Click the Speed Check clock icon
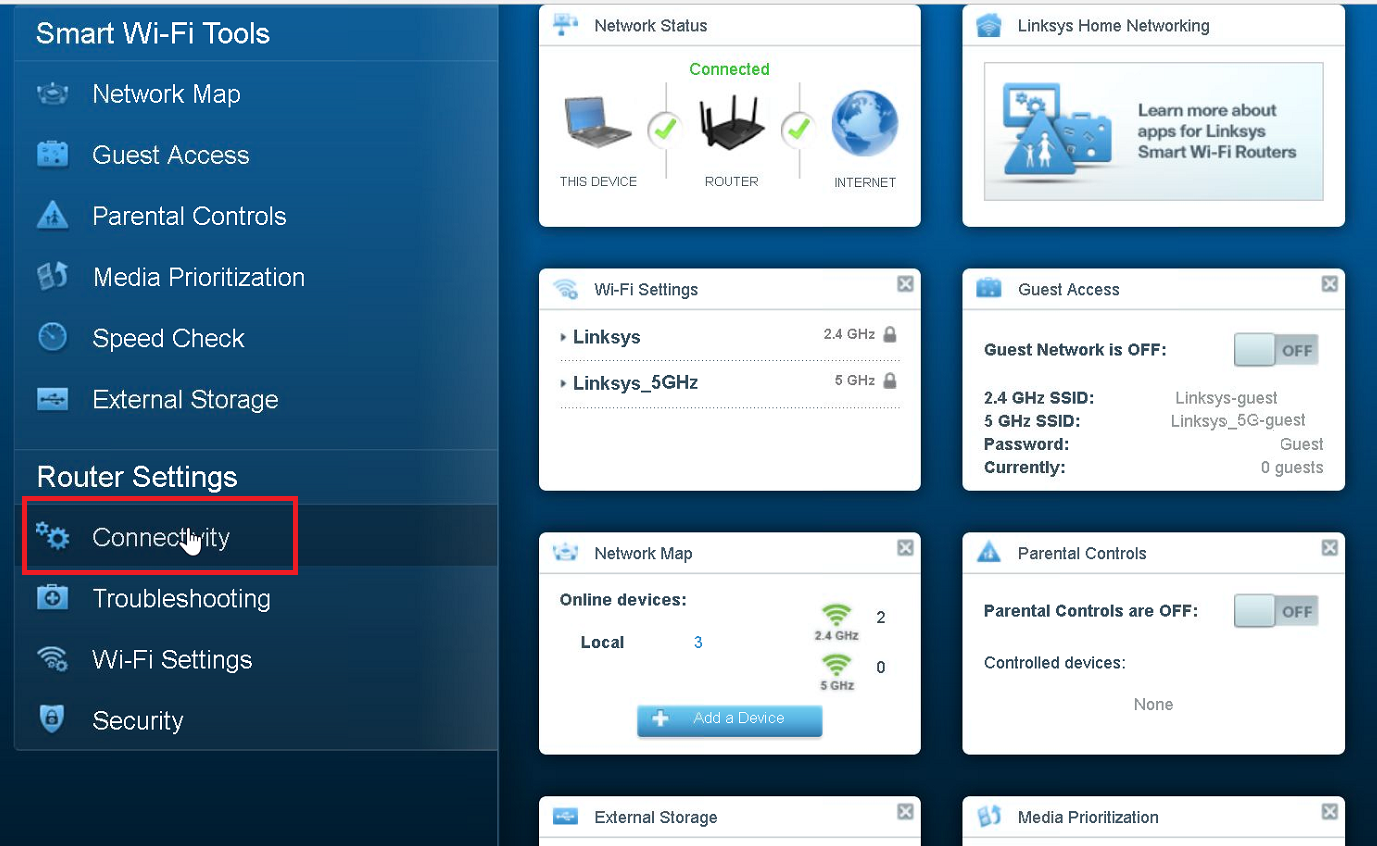 tap(52, 338)
